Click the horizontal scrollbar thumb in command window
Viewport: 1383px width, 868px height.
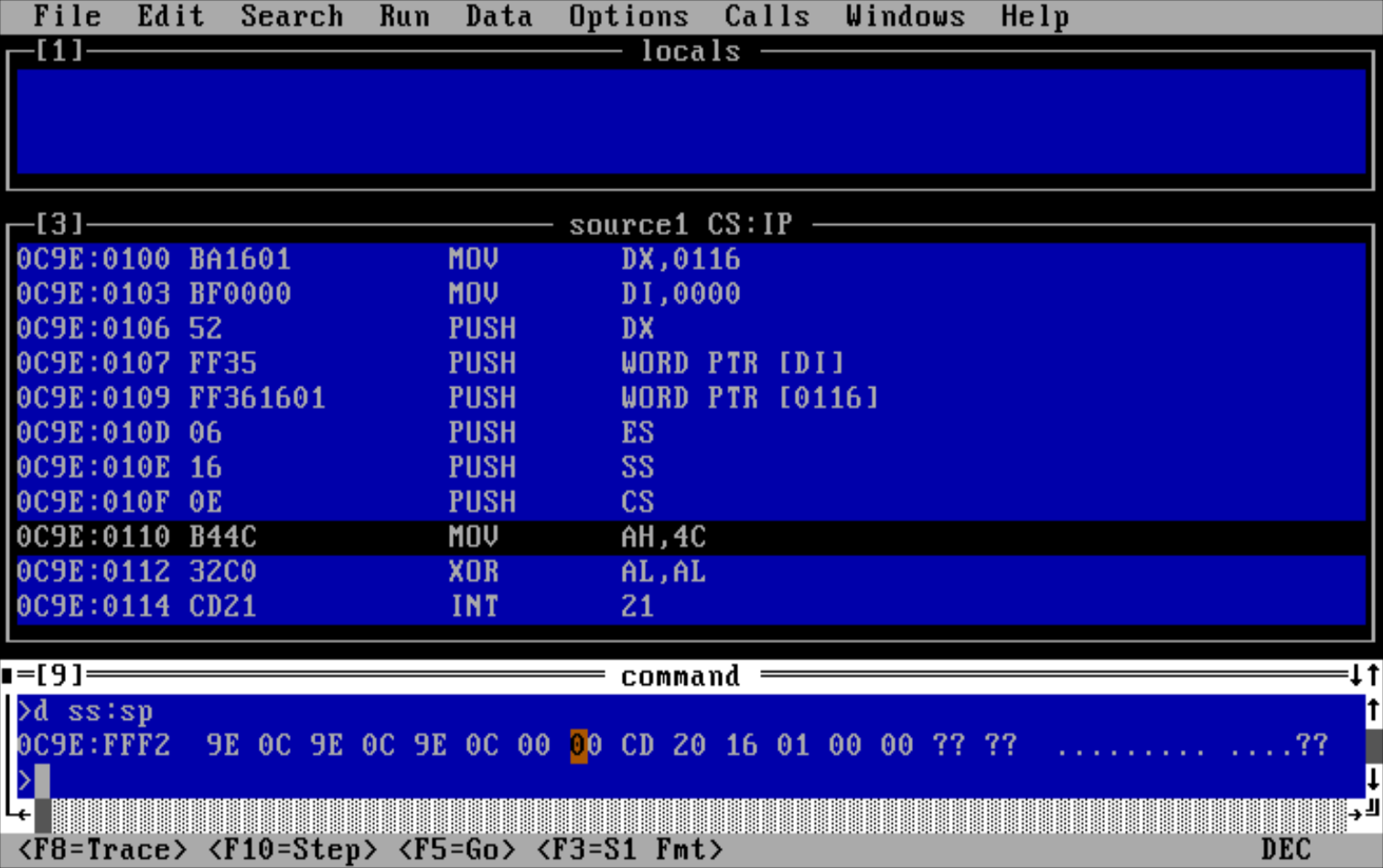43,815
